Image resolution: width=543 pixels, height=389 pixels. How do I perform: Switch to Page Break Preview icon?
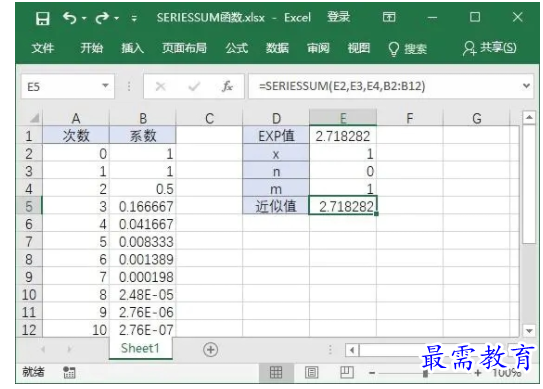click(347, 373)
